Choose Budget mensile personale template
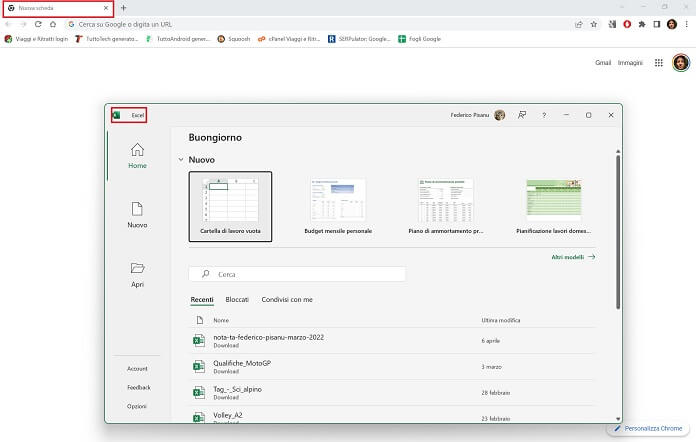 (x=338, y=207)
